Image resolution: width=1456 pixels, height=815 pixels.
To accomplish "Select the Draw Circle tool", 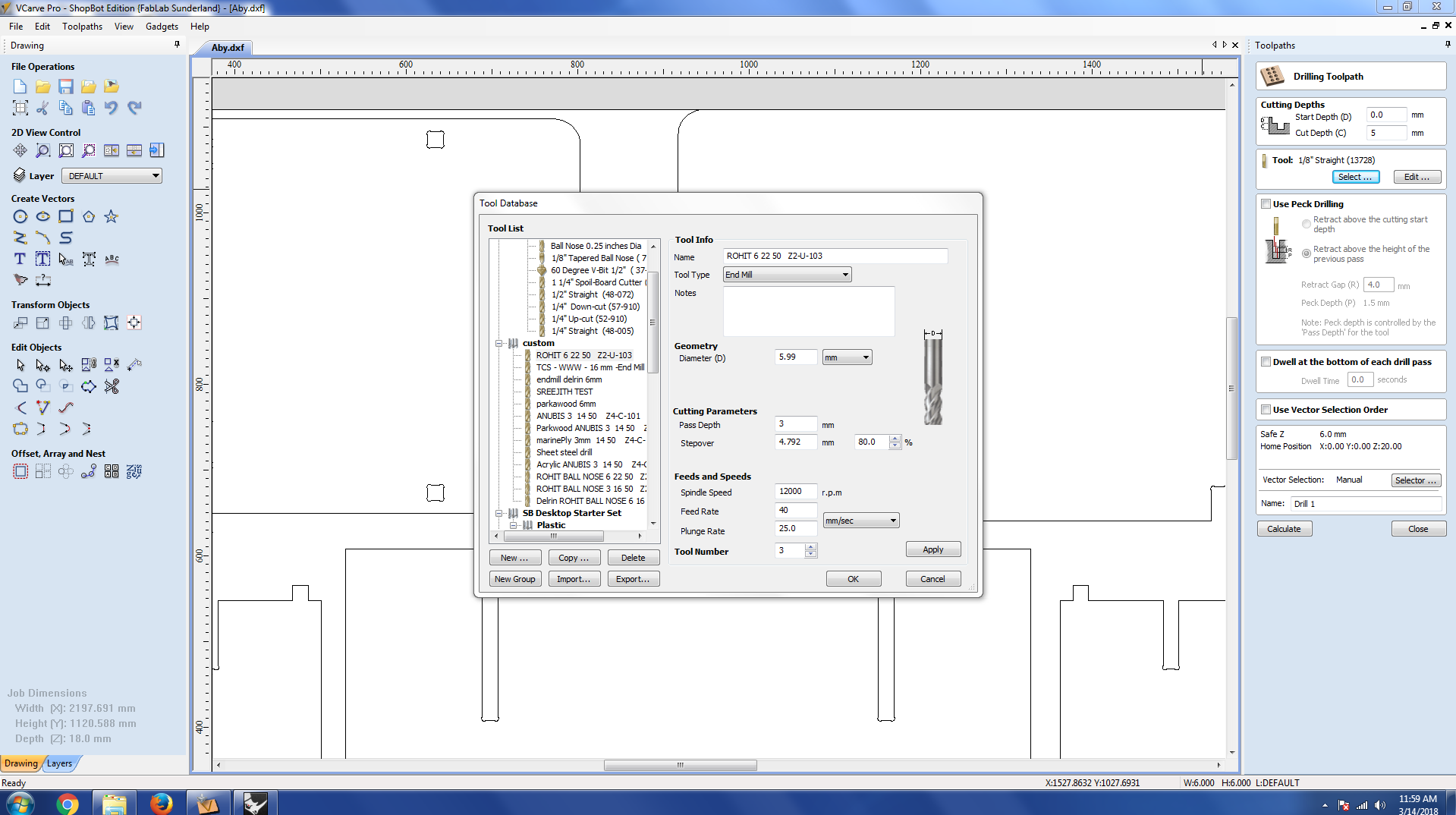I will pyautogui.click(x=20, y=217).
